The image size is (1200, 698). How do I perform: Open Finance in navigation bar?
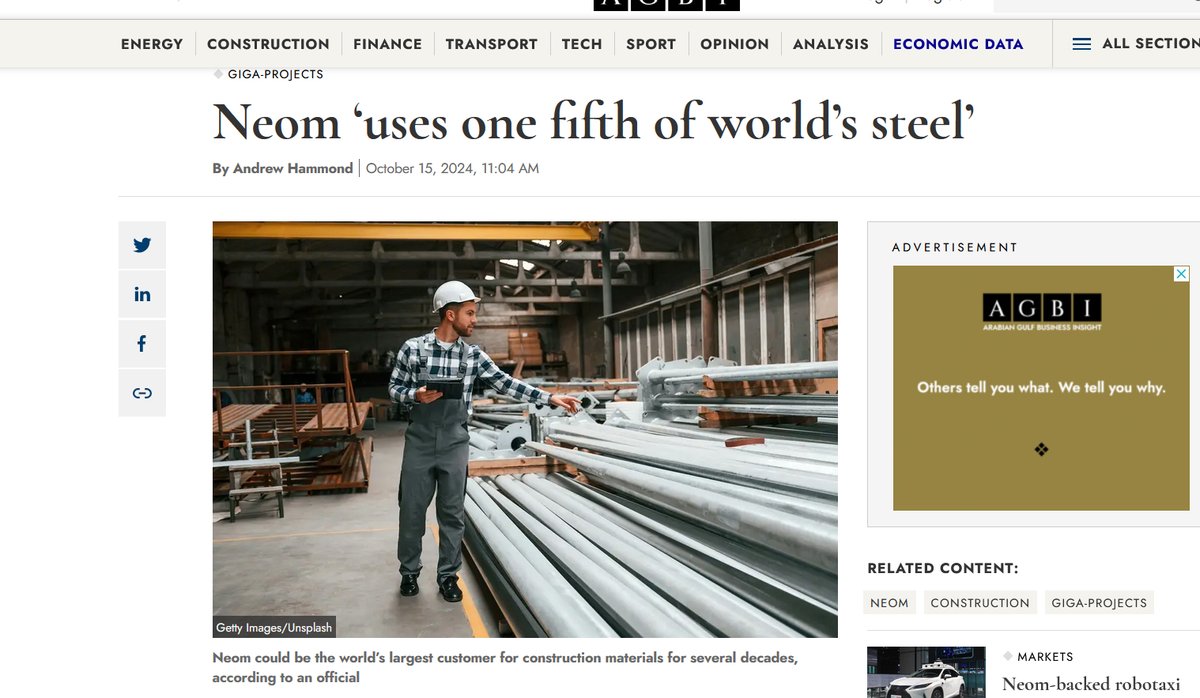click(387, 44)
